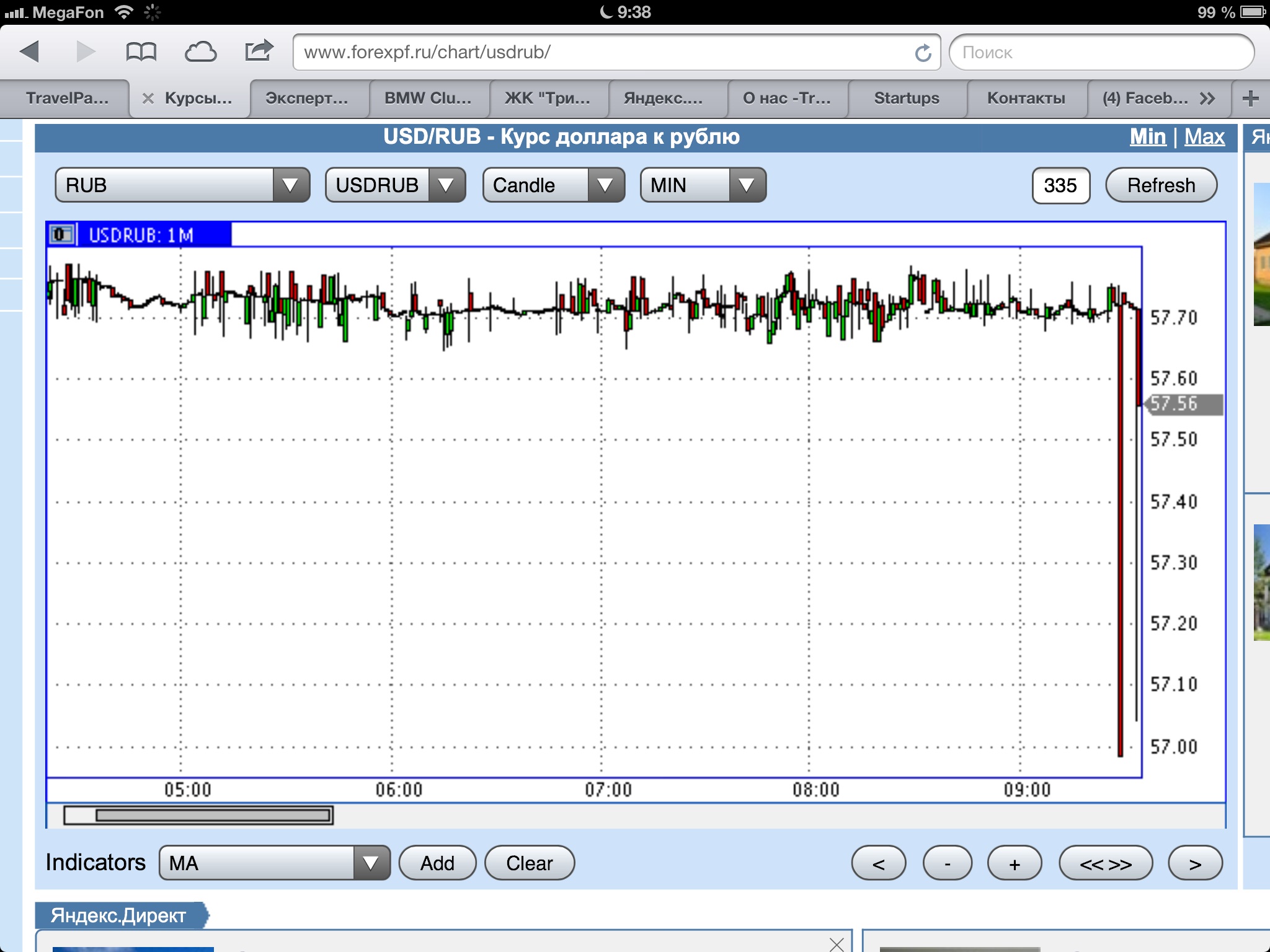Switch to BMW Clu... tab
Screen dimensions: 1270x952
click(428, 98)
